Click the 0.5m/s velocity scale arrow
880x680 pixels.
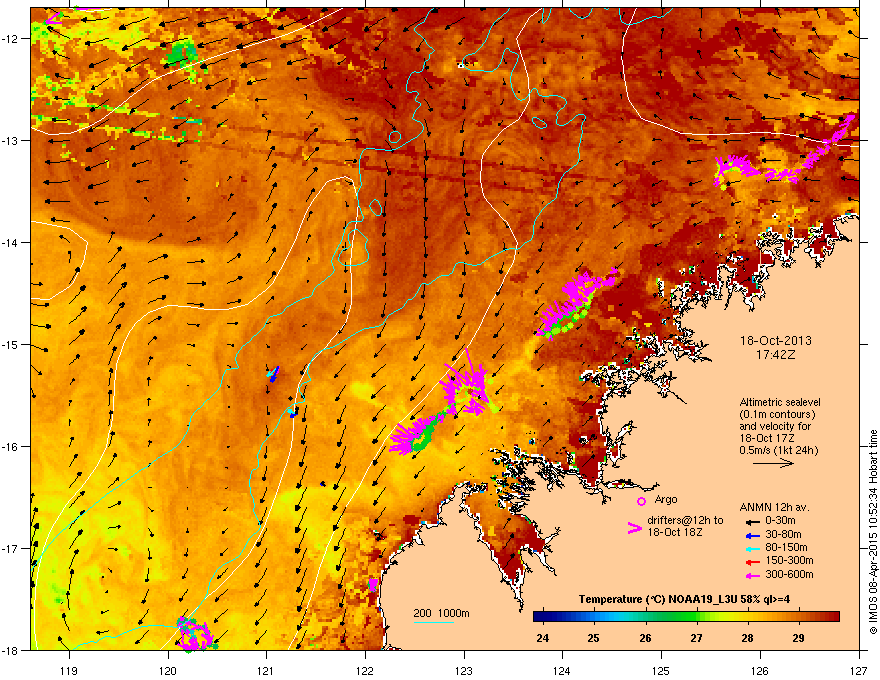point(773,463)
